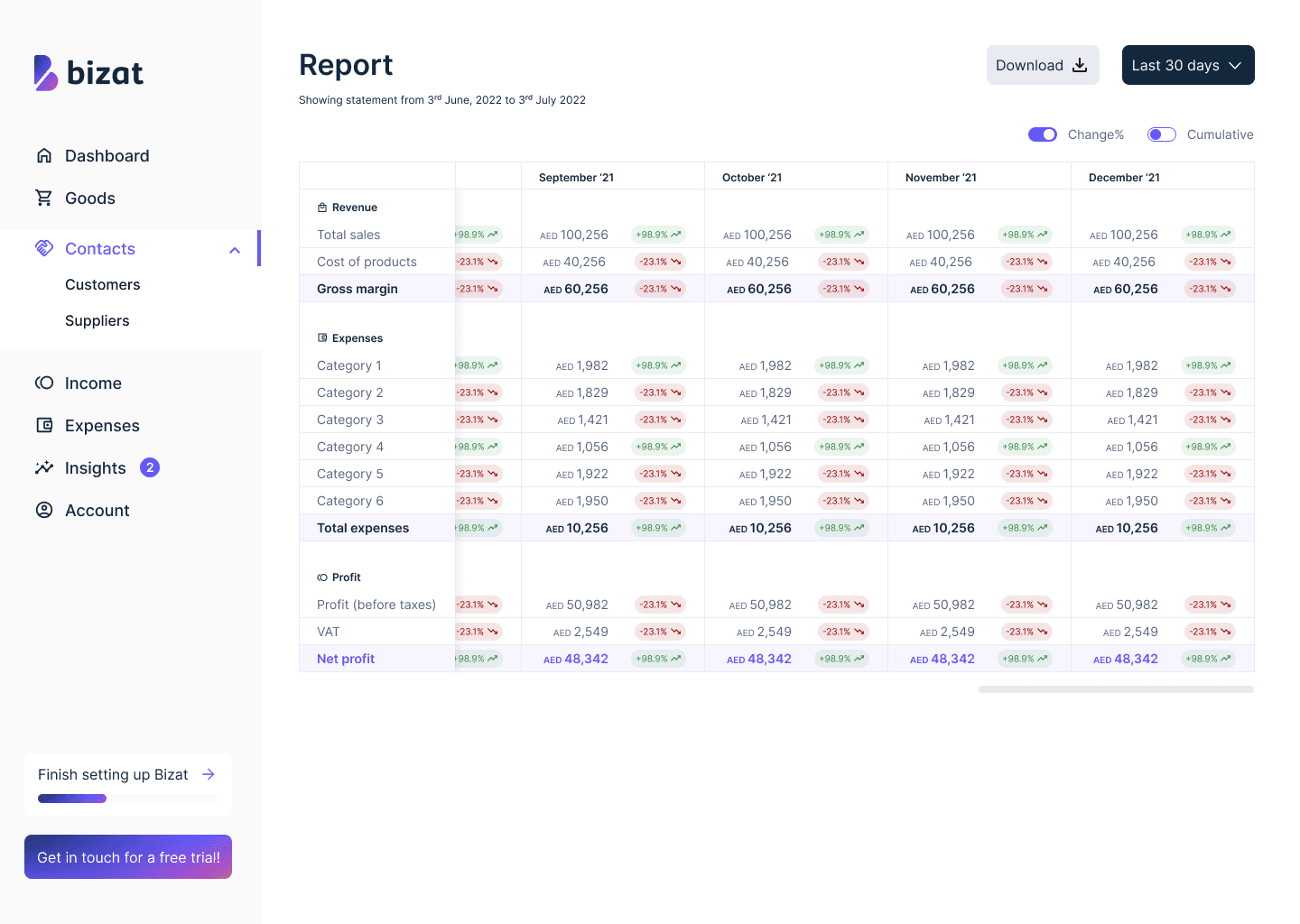Click the horizontal table scrollbar
Screen dimensions: 1300x924
click(x=1116, y=689)
